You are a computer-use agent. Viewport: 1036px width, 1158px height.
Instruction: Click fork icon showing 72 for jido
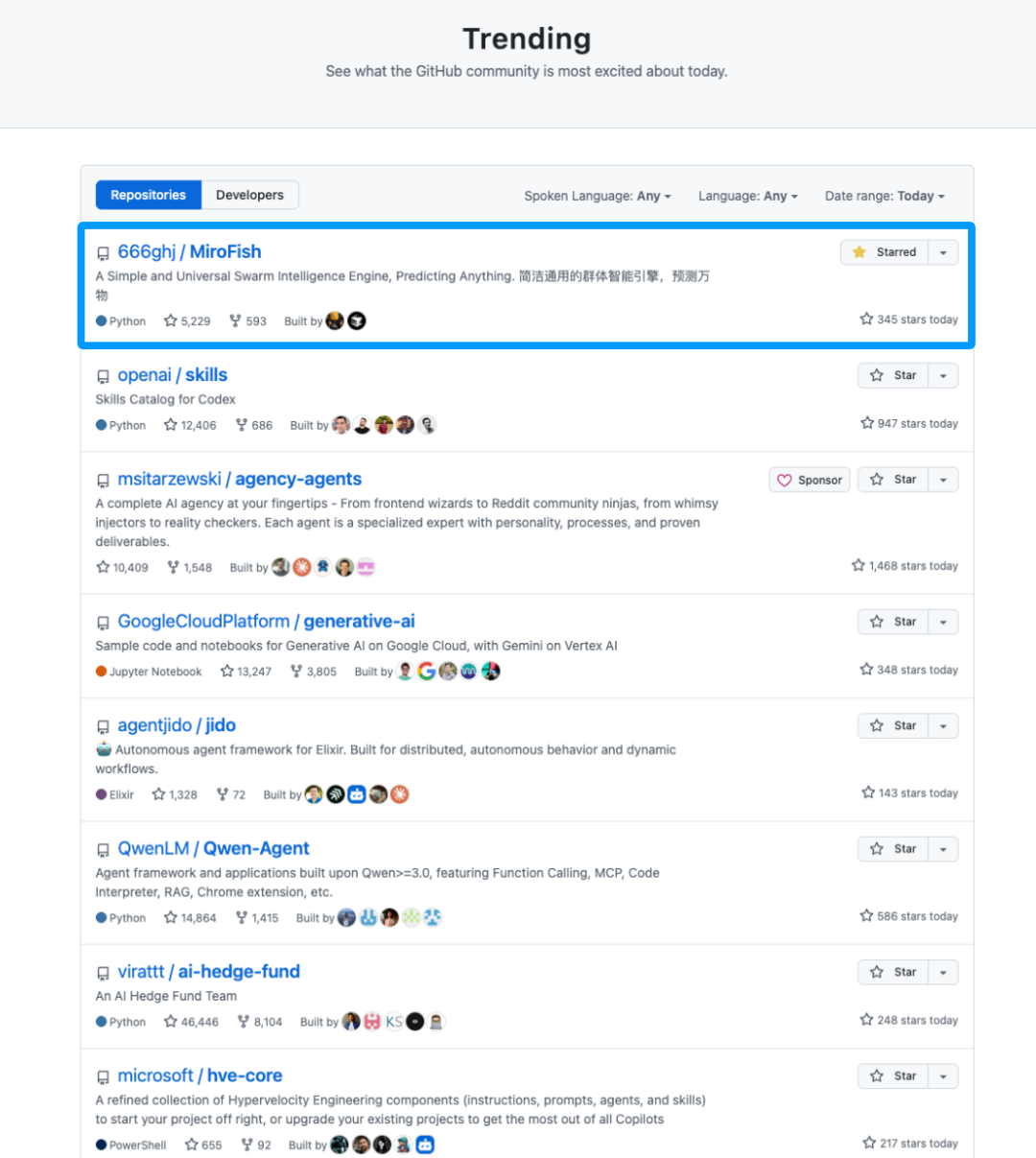click(223, 794)
